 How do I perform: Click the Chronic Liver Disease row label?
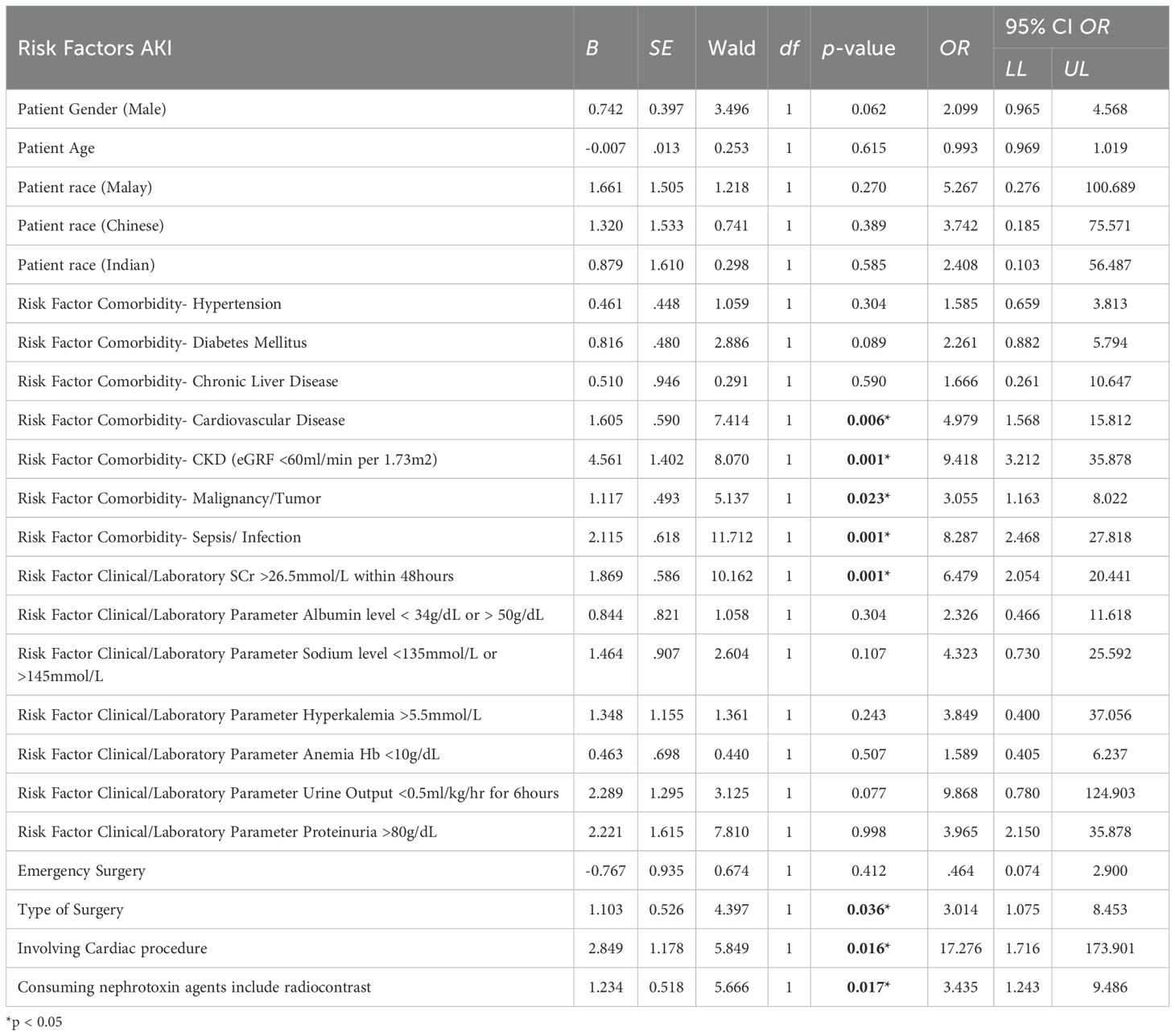(178, 382)
